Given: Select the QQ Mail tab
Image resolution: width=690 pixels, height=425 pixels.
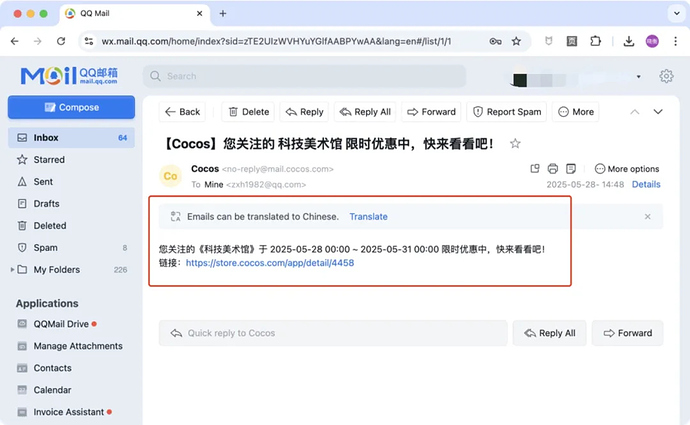Looking at the screenshot, I should (134, 14).
